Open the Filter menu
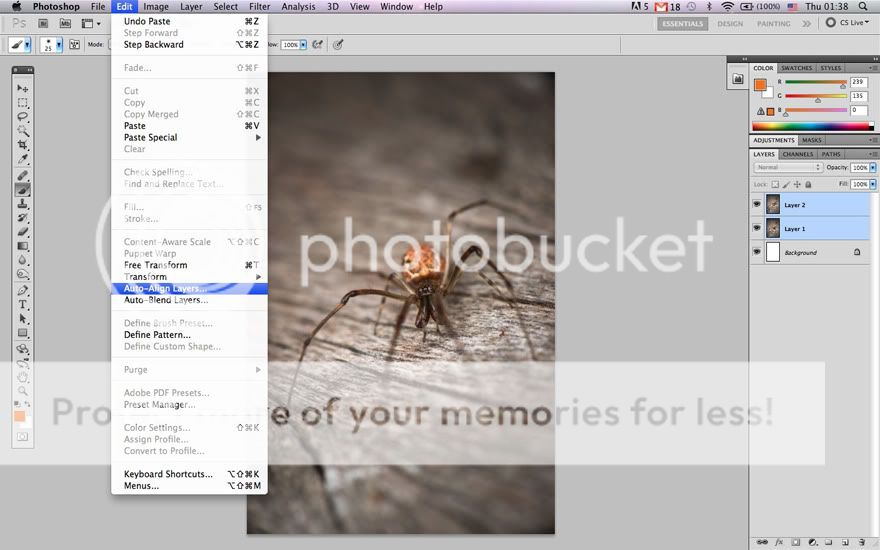The image size is (880, 550). tap(259, 7)
